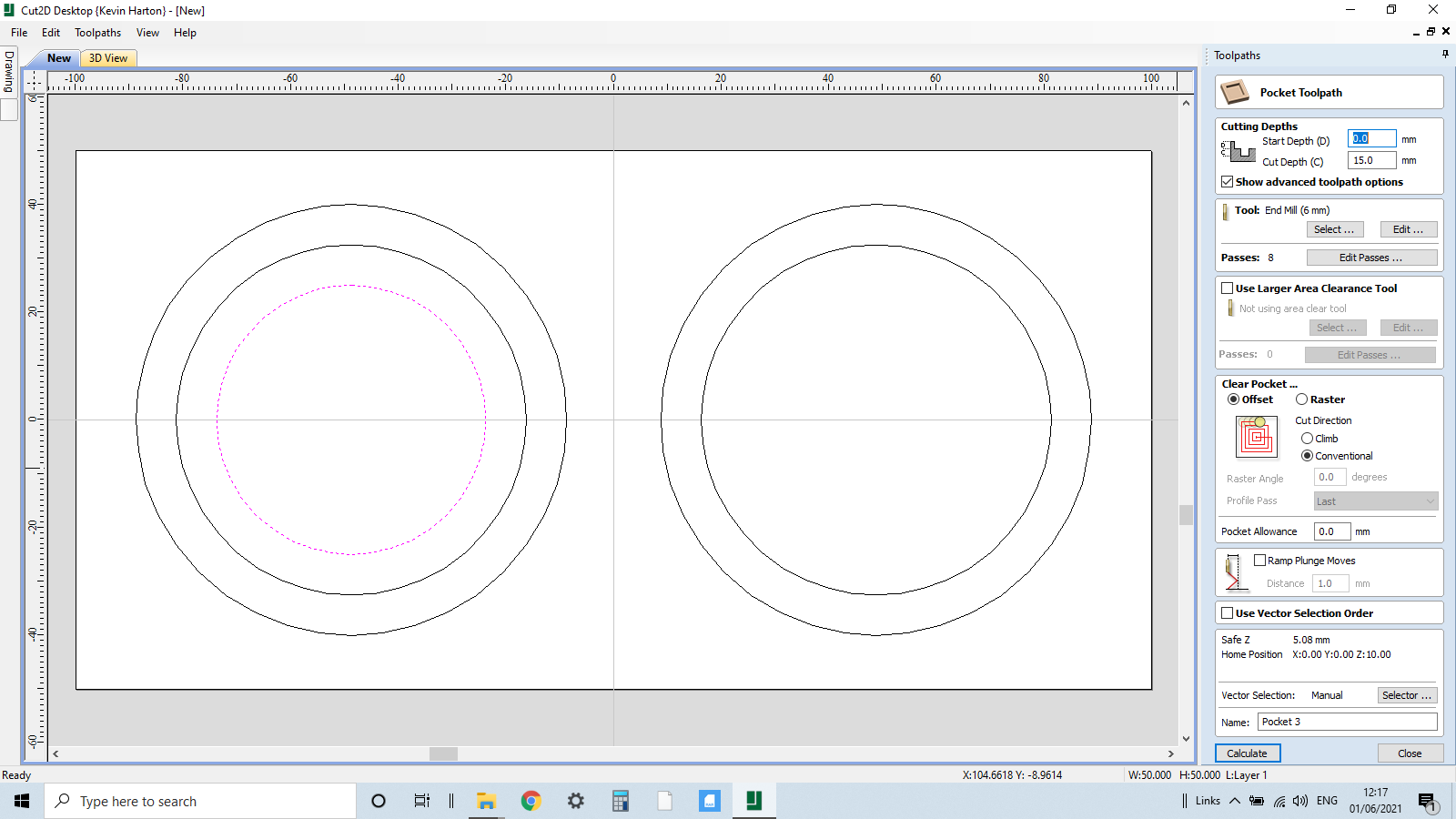Click the End Mill tool icon

pos(1225,211)
